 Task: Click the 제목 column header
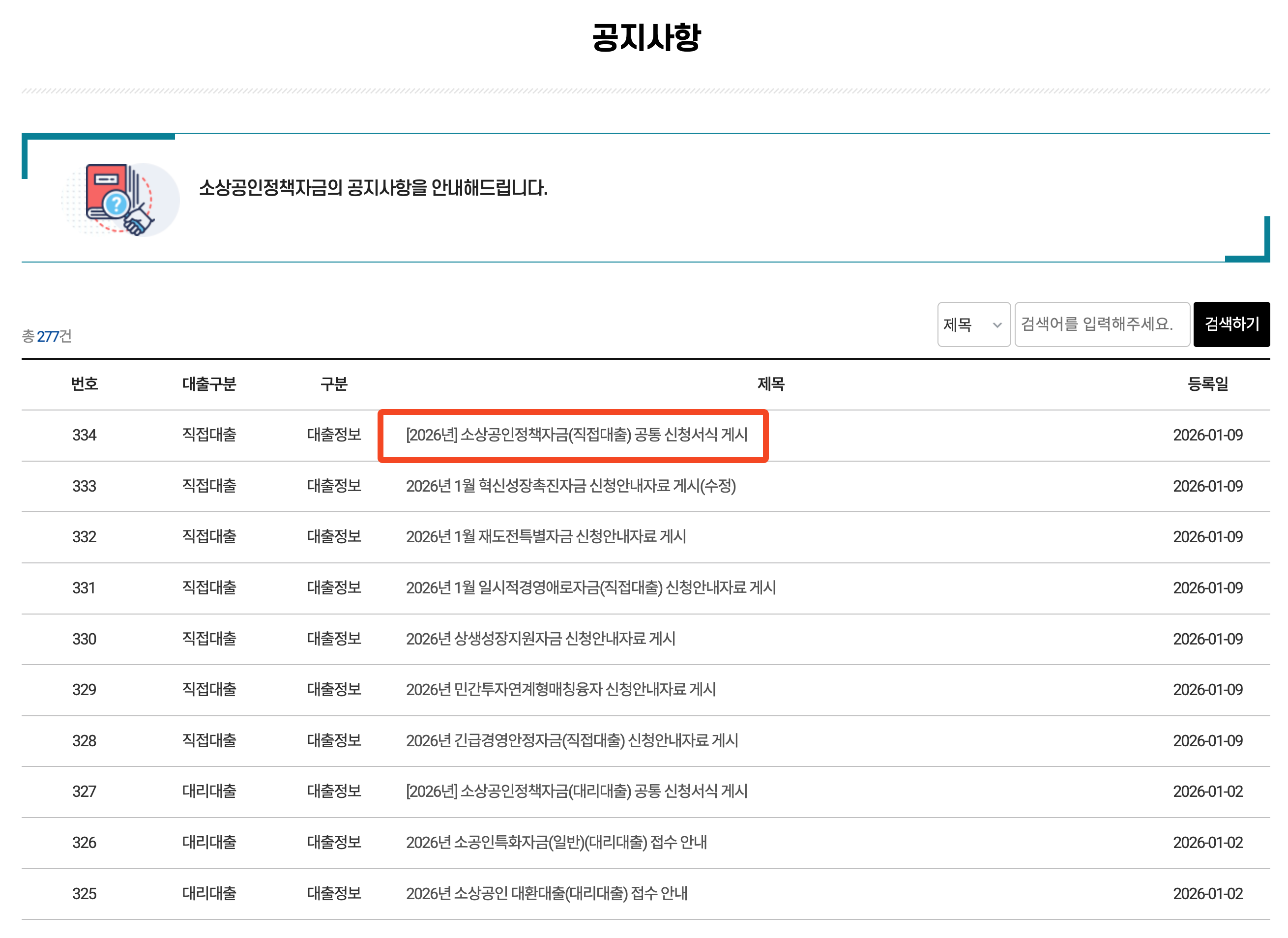pos(770,384)
